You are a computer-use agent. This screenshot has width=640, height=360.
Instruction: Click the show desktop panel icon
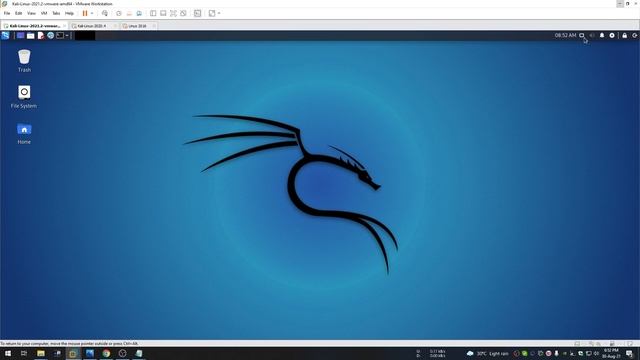click(x=20, y=36)
